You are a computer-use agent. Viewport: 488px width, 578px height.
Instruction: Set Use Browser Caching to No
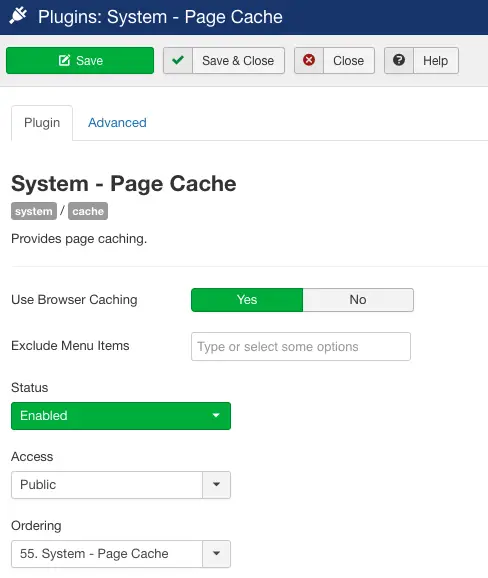(358, 300)
